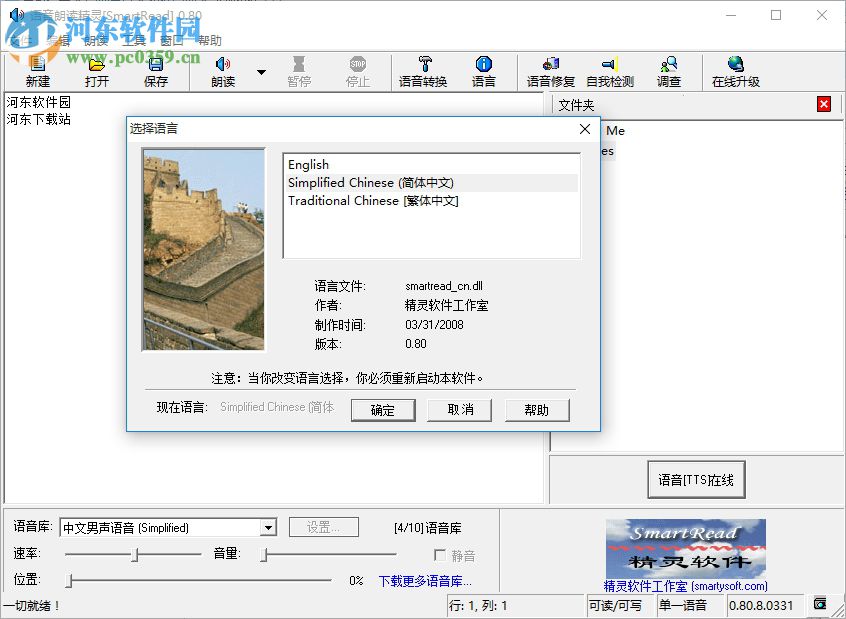846x619 pixels.
Task: Close the 文件夹 panel with the red X
Action: click(x=823, y=104)
